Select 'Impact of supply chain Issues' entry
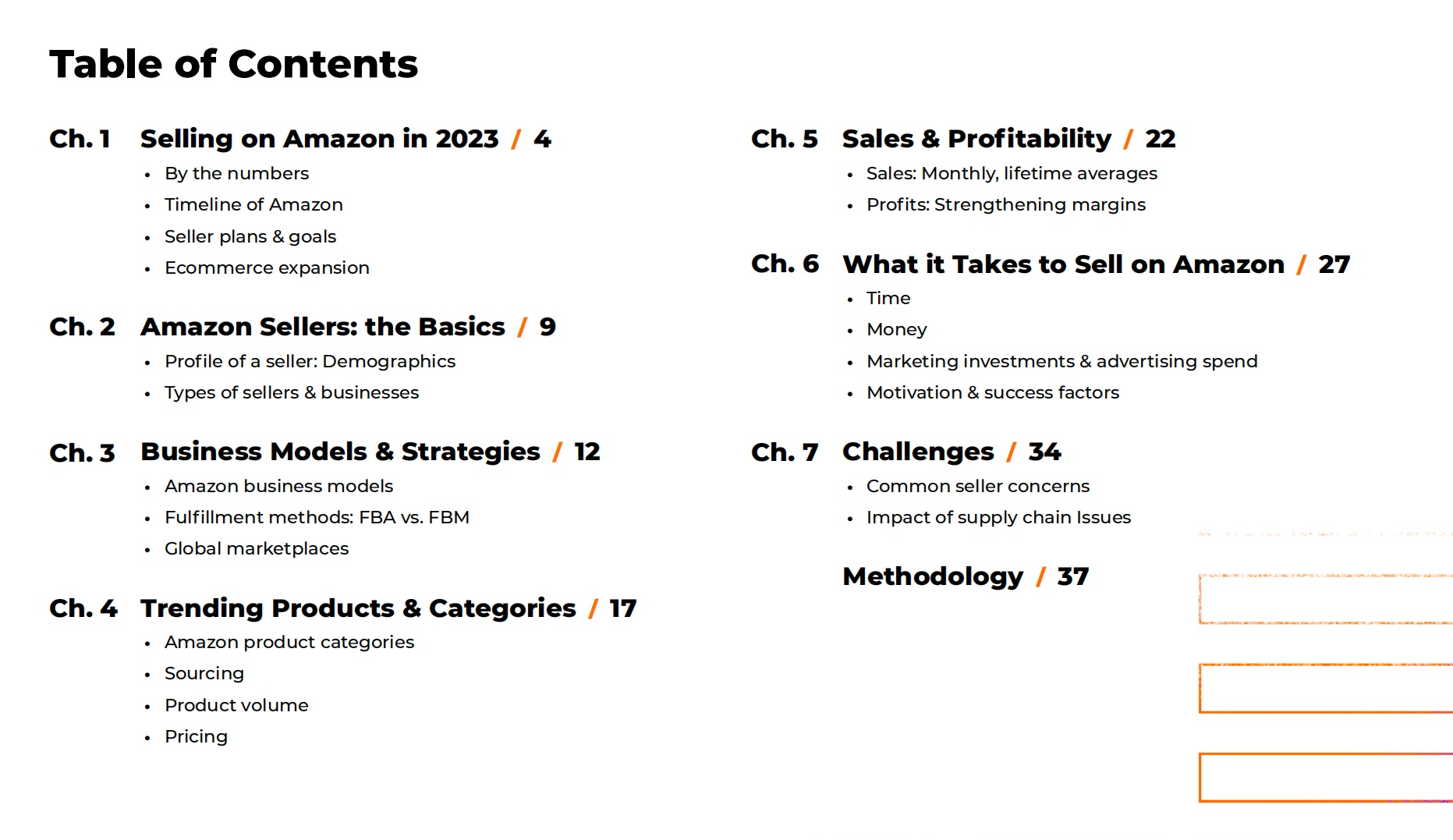The image size is (1453, 840). [998, 517]
